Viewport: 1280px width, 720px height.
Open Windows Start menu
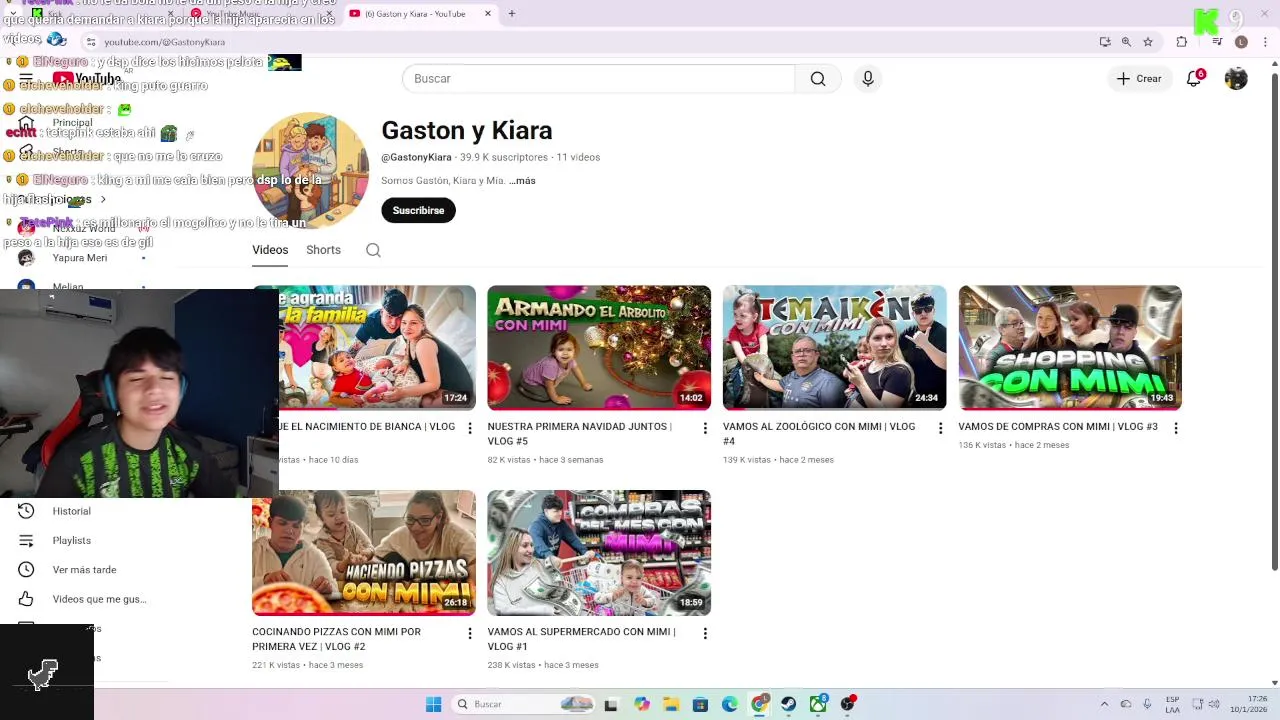coord(433,705)
